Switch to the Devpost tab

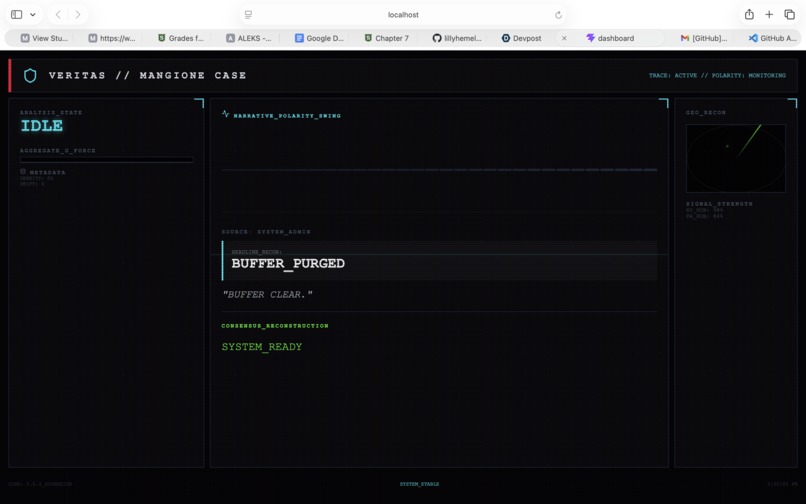[521, 38]
